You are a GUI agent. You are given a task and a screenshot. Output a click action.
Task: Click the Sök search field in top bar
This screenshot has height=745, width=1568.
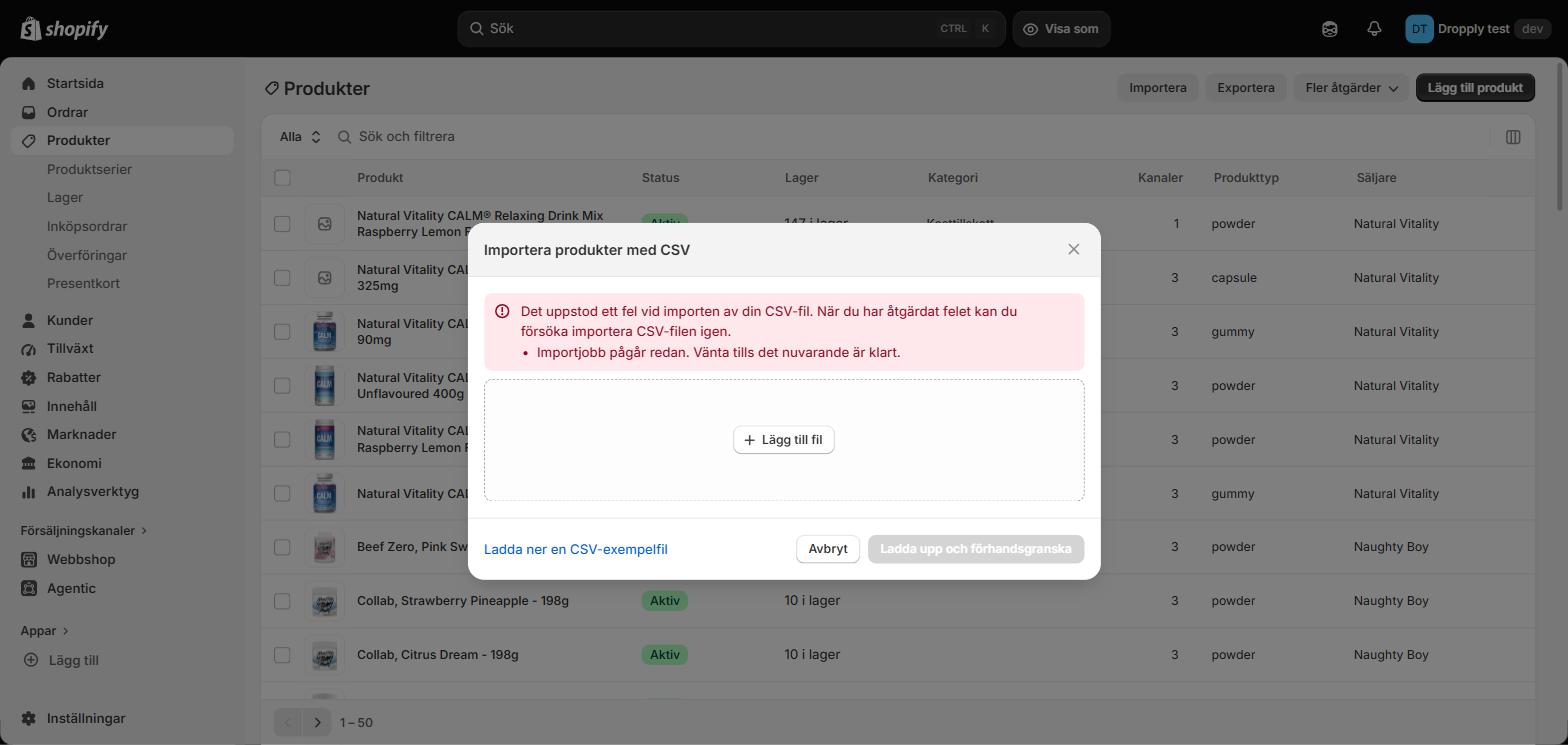732,29
